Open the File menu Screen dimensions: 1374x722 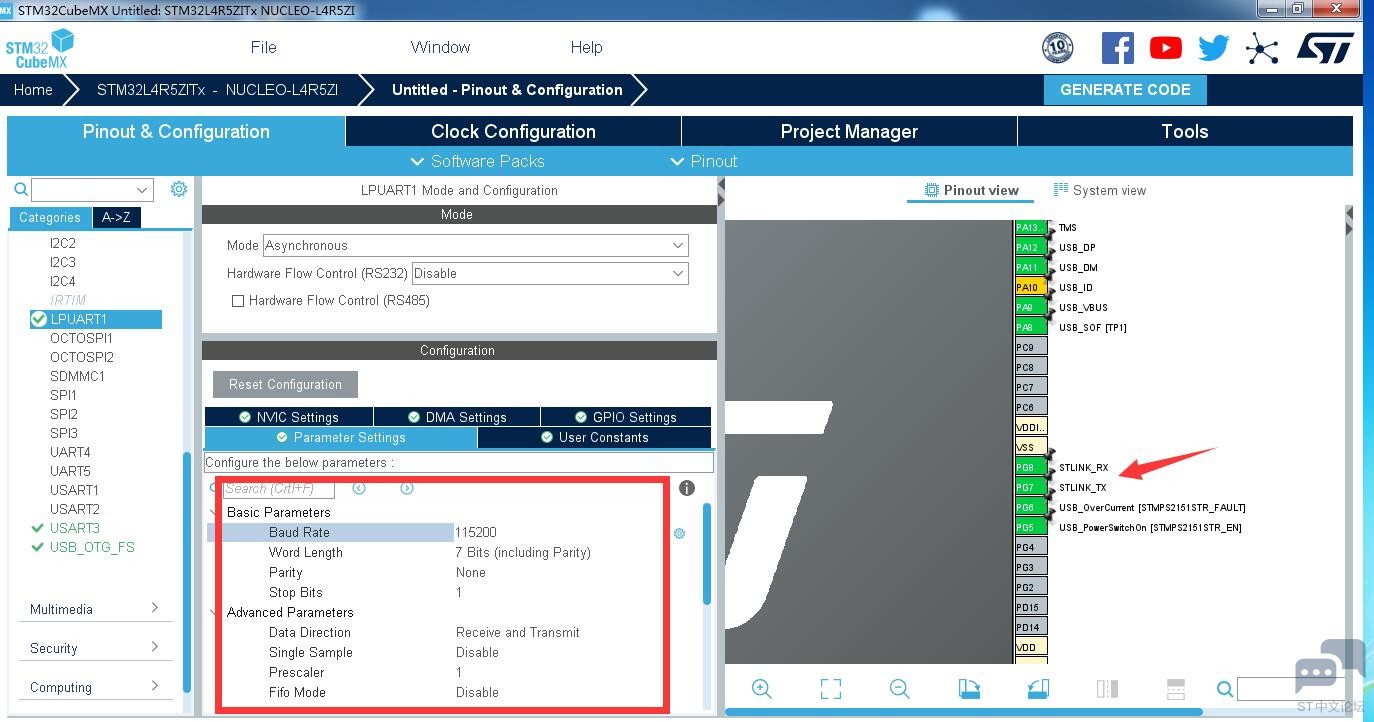264,47
